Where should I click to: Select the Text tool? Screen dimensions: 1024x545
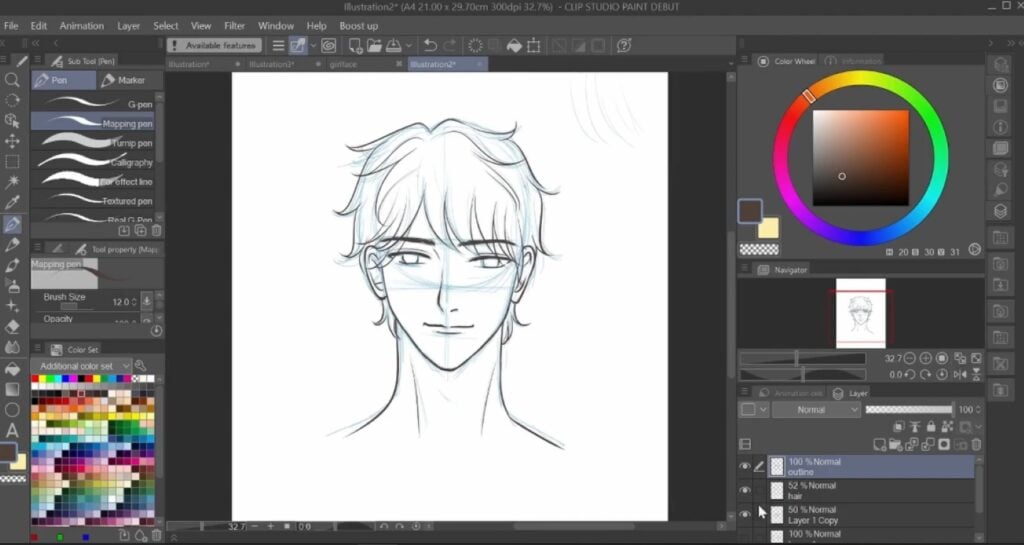click(12, 430)
